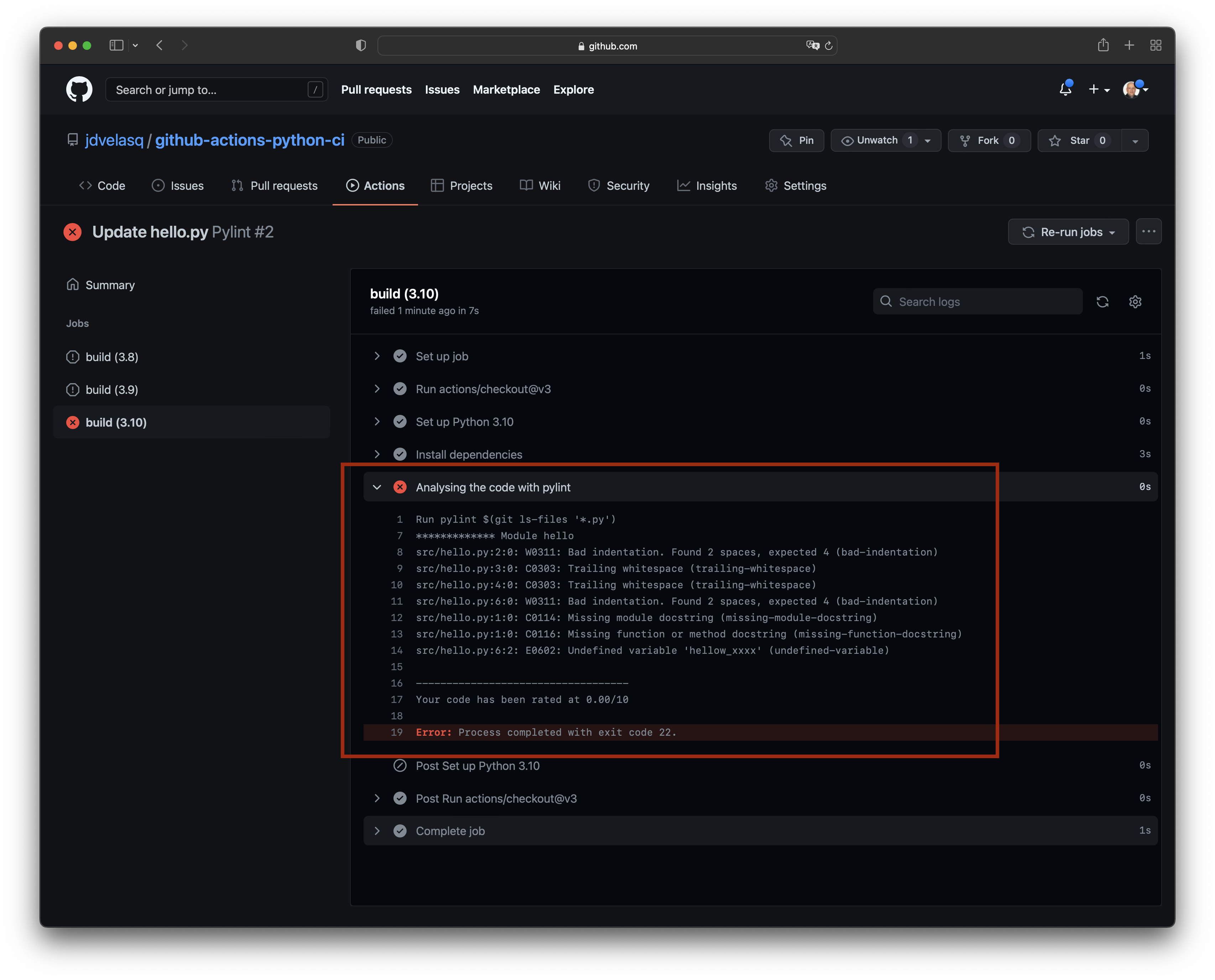Open log settings gear icon
Image resolution: width=1215 pixels, height=980 pixels.
coord(1135,302)
